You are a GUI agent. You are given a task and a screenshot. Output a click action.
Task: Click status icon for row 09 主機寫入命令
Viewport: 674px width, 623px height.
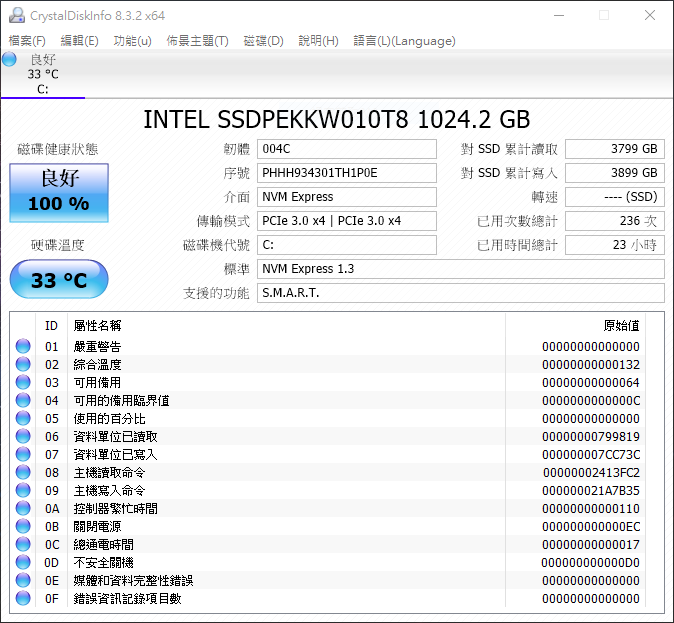click(23, 490)
